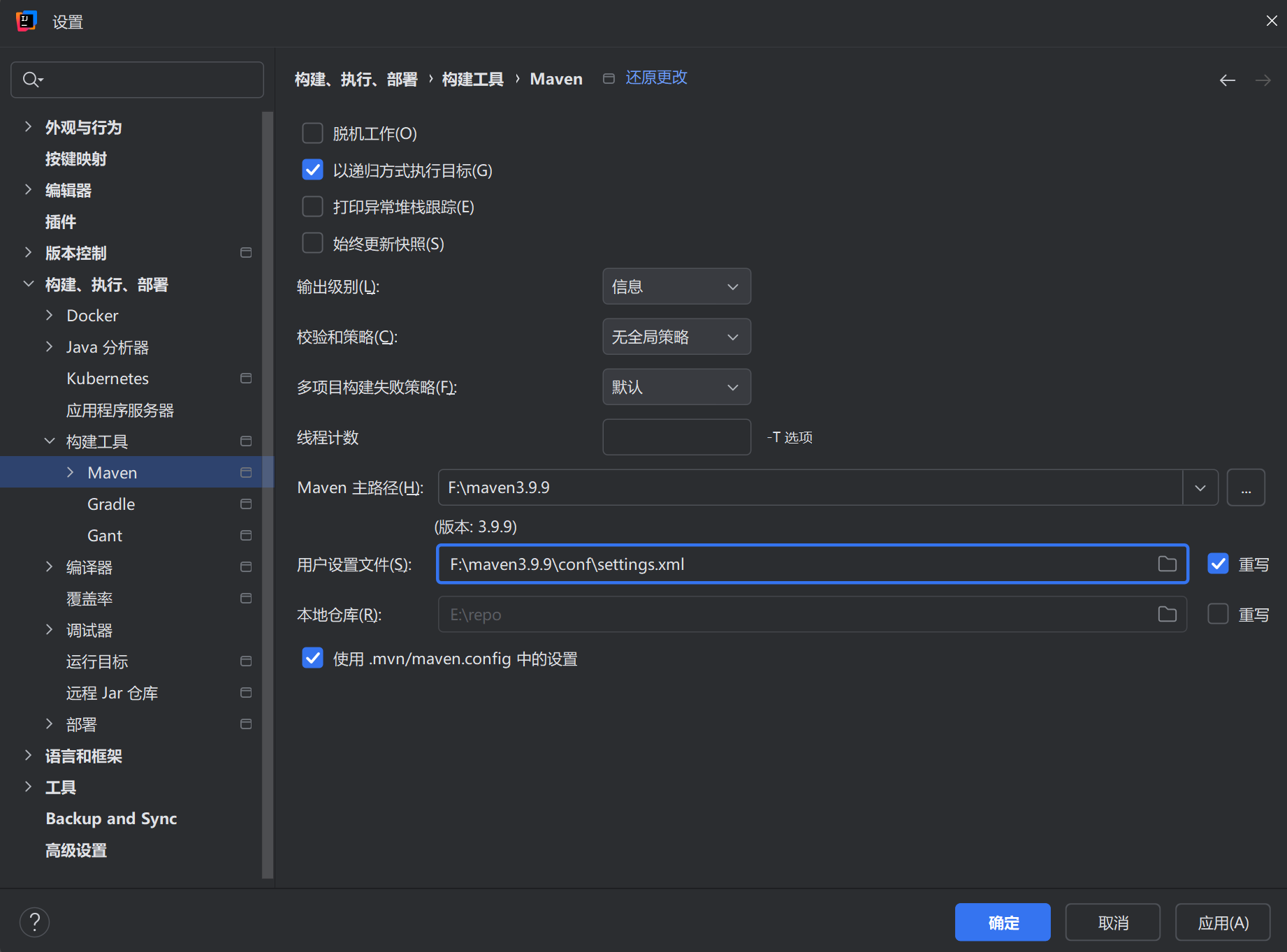The image size is (1287, 952).
Task: Click 还原更改 link
Action: (656, 78)
